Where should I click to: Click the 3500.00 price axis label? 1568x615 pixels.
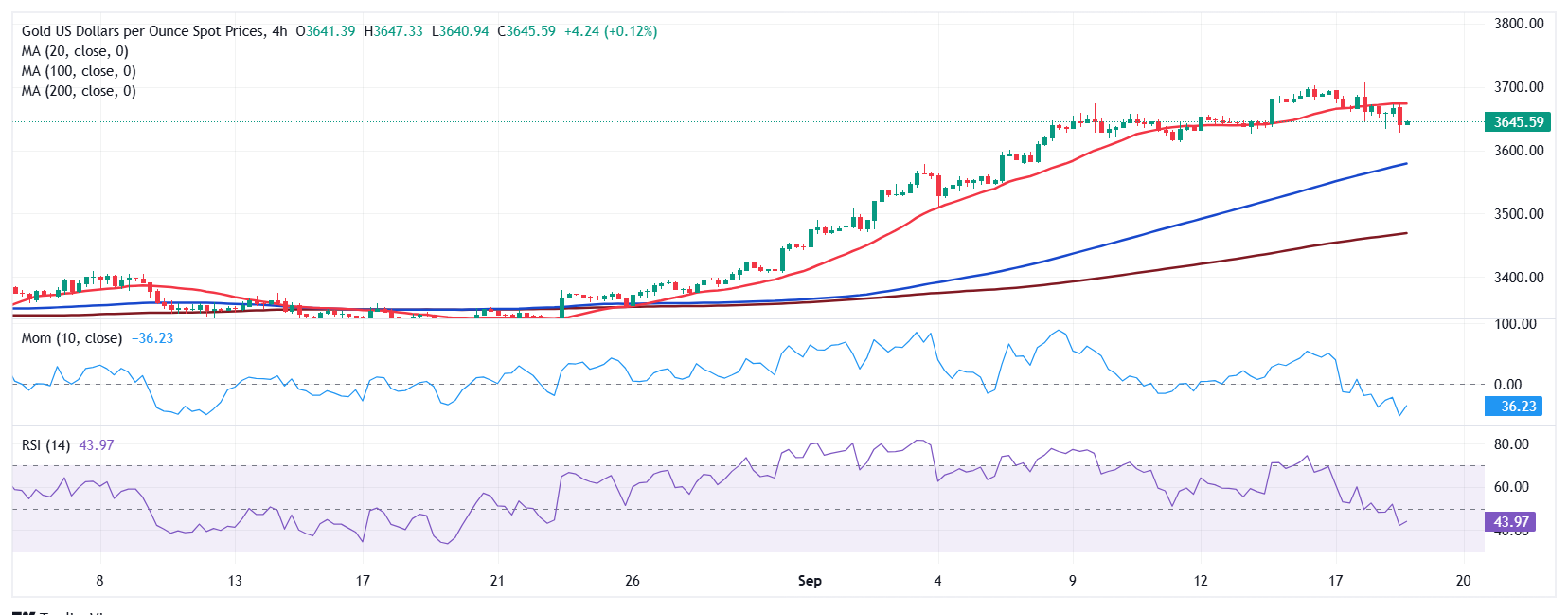(1519, 214)
